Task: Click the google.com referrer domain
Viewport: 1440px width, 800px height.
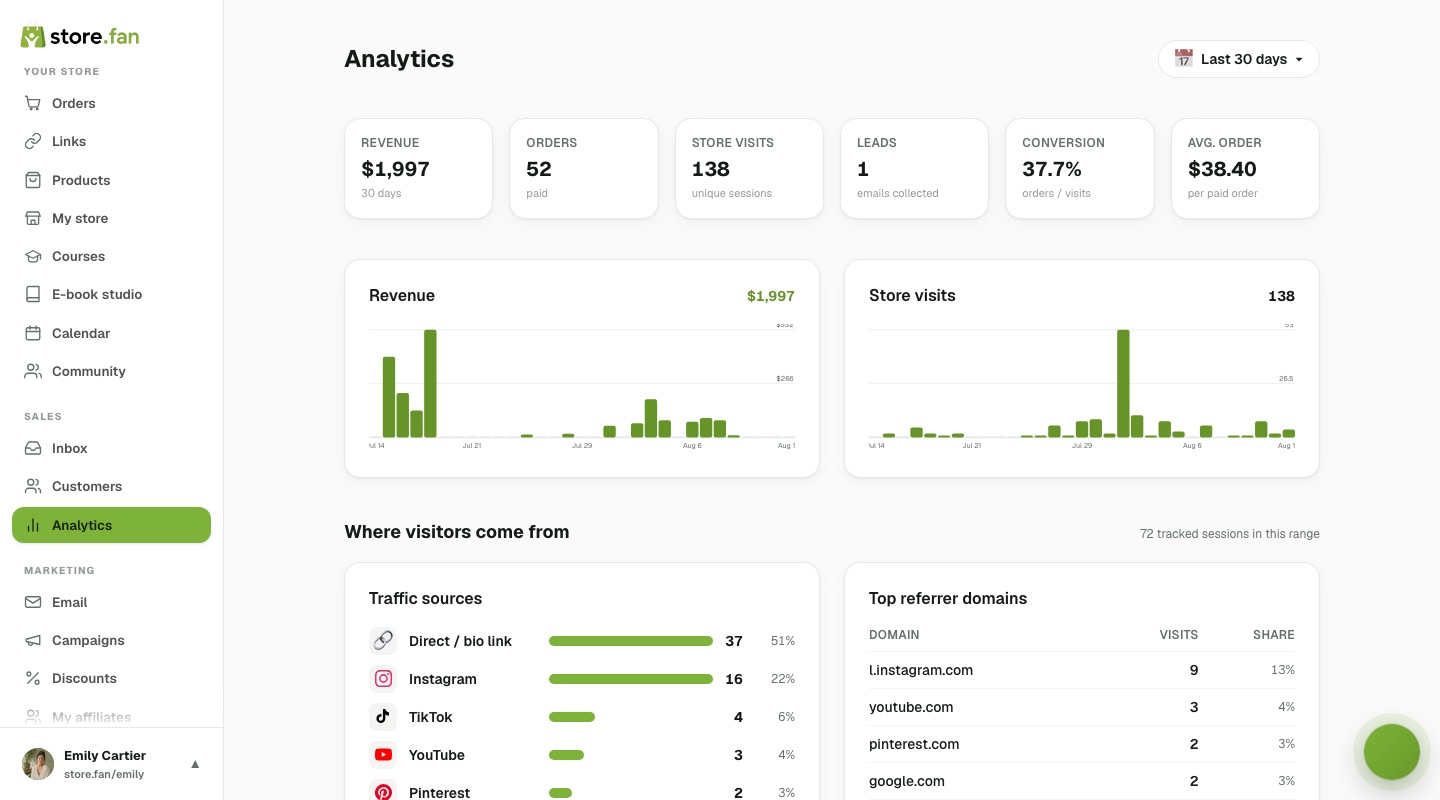Action: click(907, 781)
